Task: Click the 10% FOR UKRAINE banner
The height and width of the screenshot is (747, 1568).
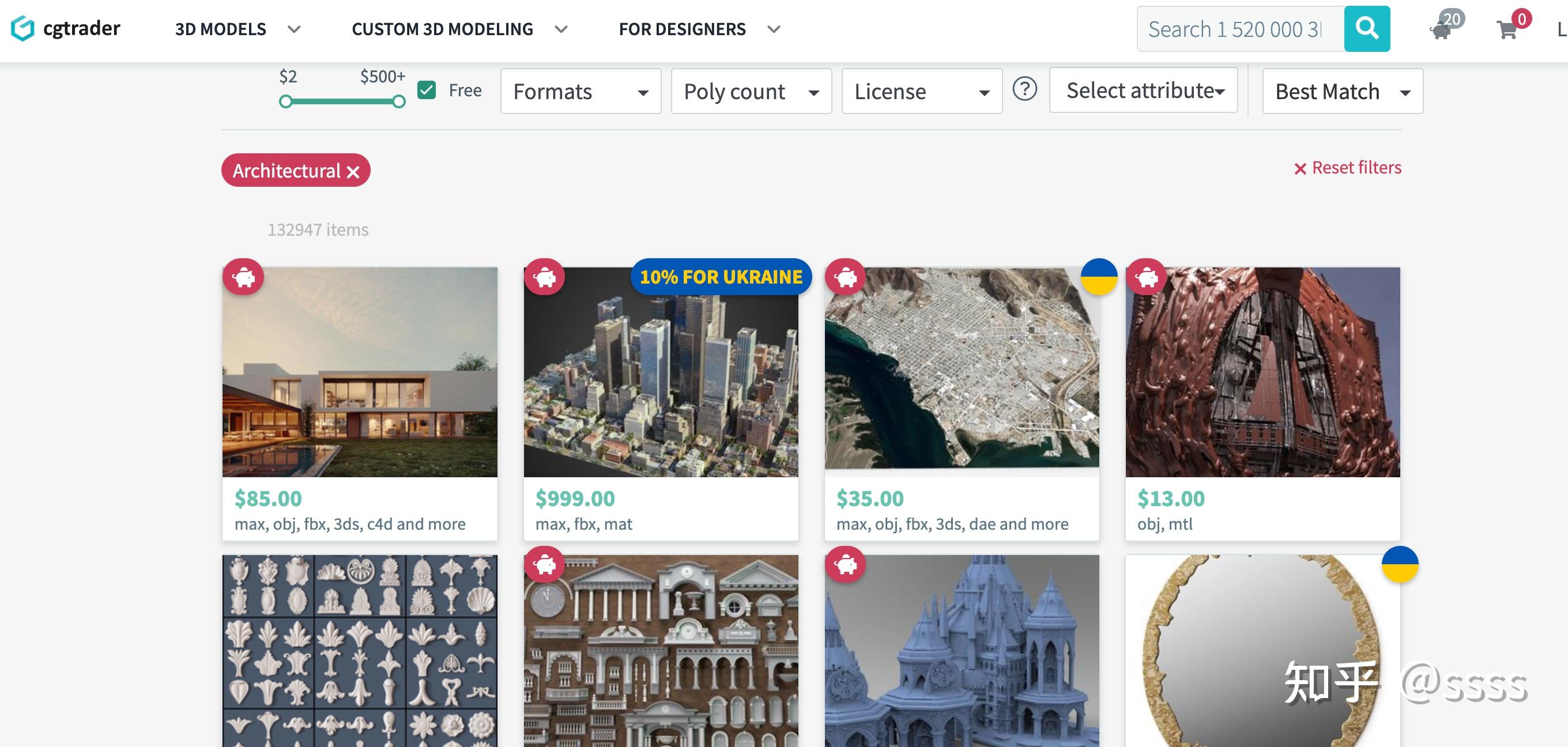Action: point(721,277)
